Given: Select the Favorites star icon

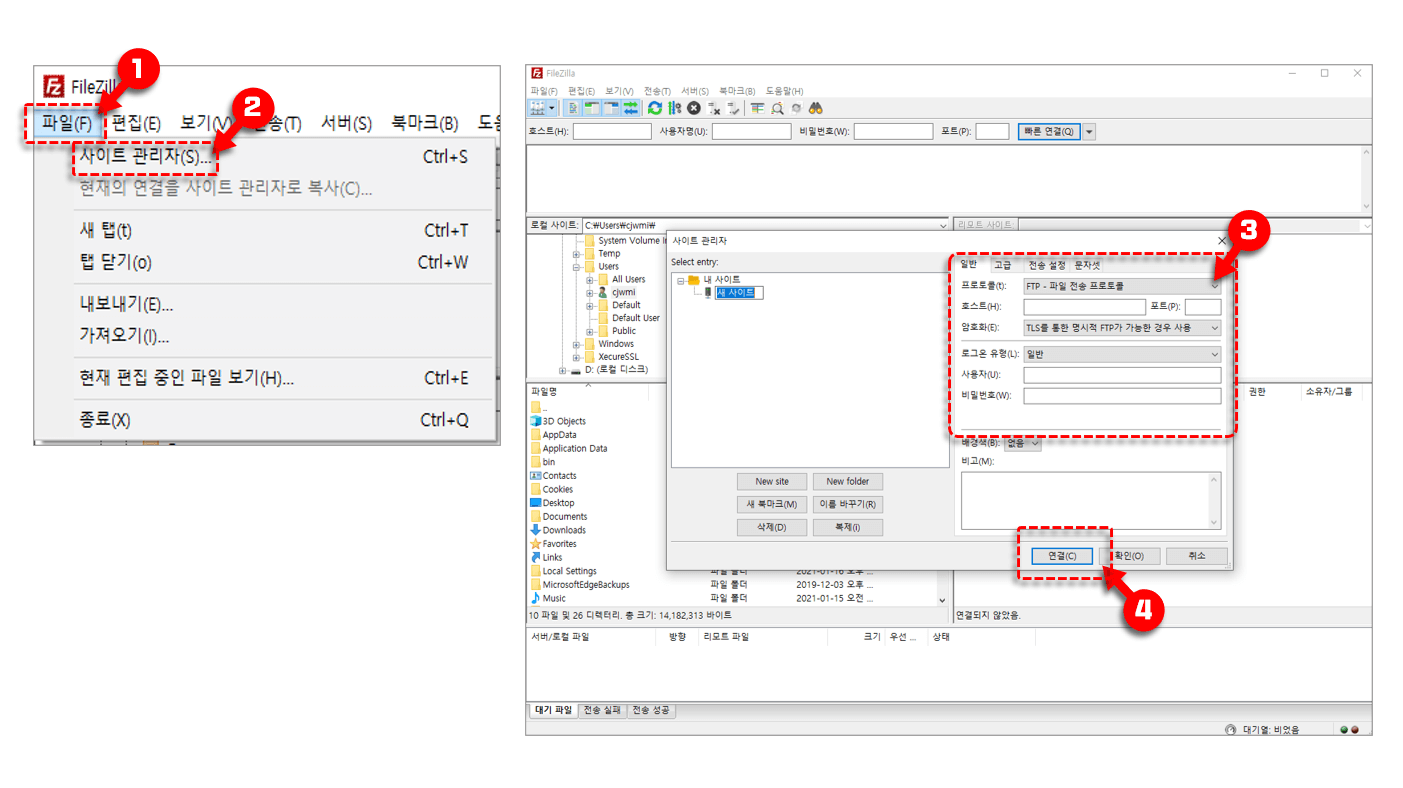Looking at the screenshot, I should 536,544.
